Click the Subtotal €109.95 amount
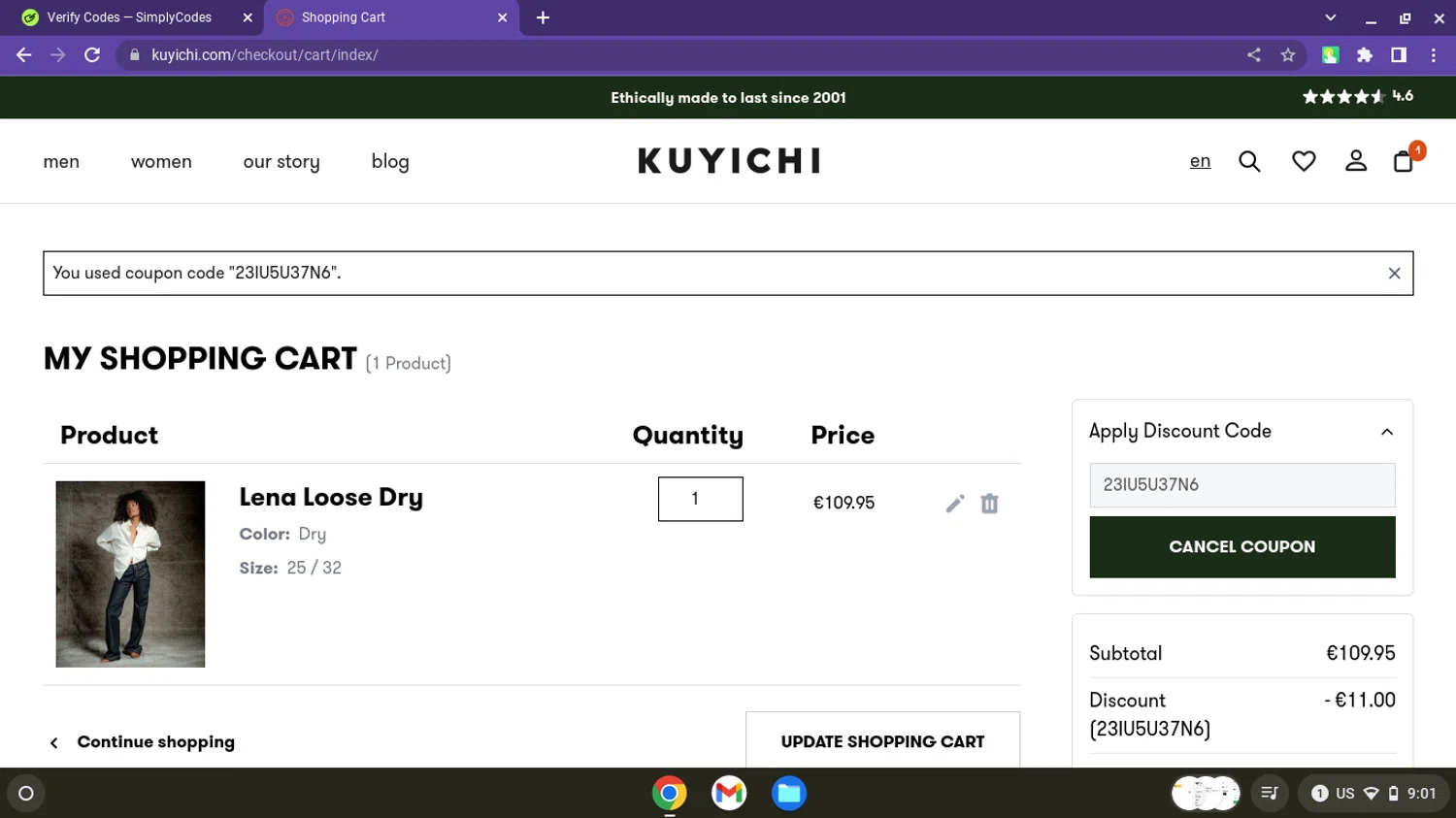1456x818 pixels. tap(1361, 654)
